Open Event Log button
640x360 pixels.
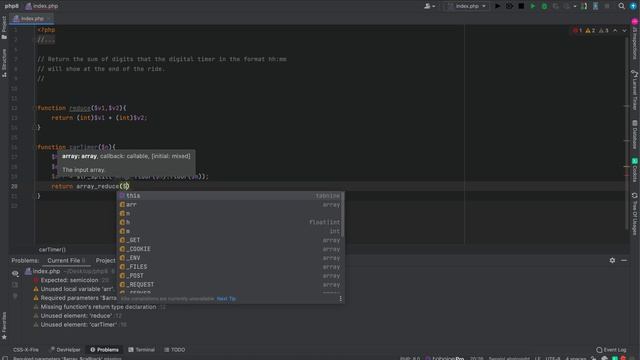click(x=611, y=350)
